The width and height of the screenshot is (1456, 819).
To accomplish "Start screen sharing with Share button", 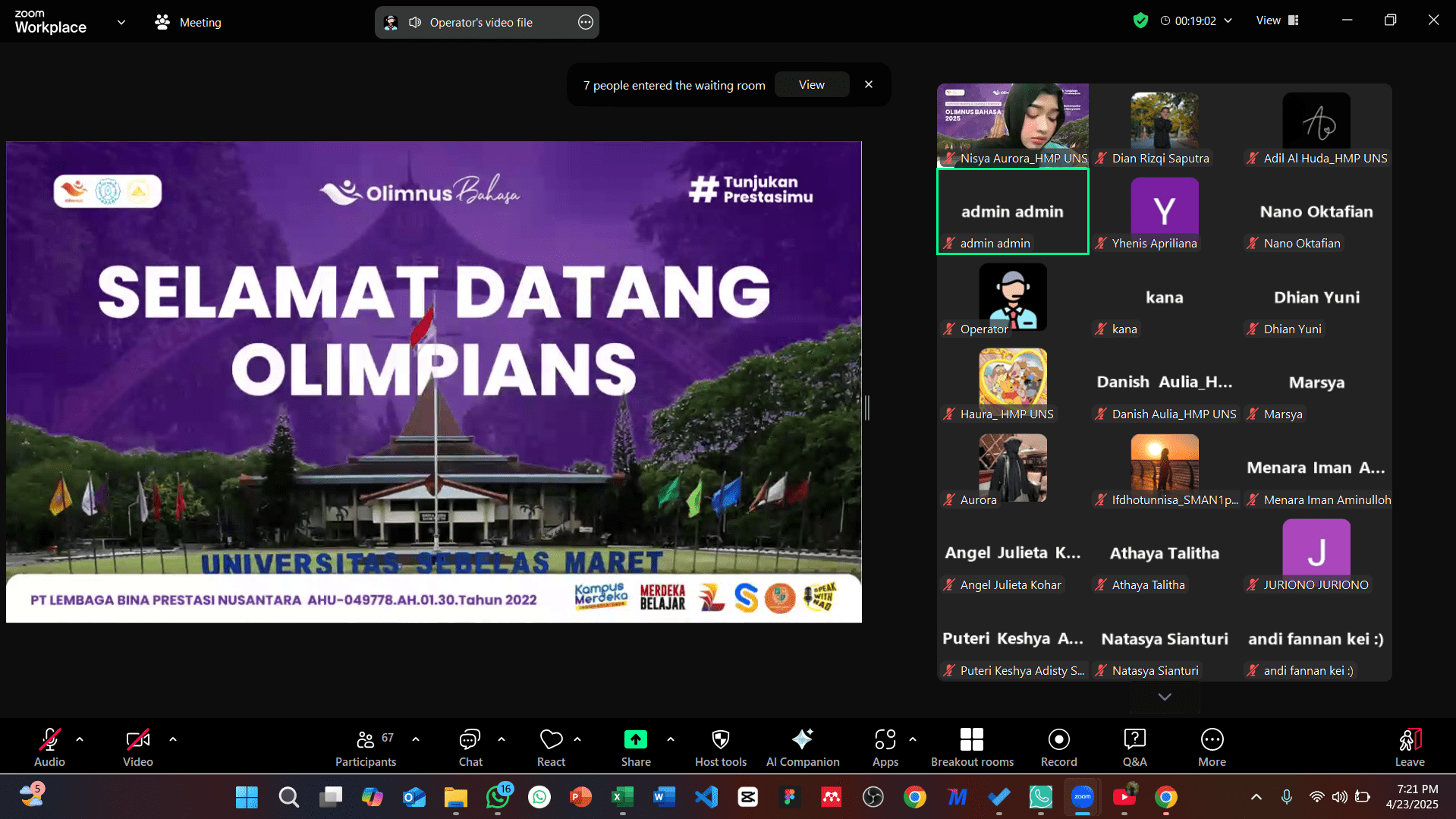I will [635, 748].
